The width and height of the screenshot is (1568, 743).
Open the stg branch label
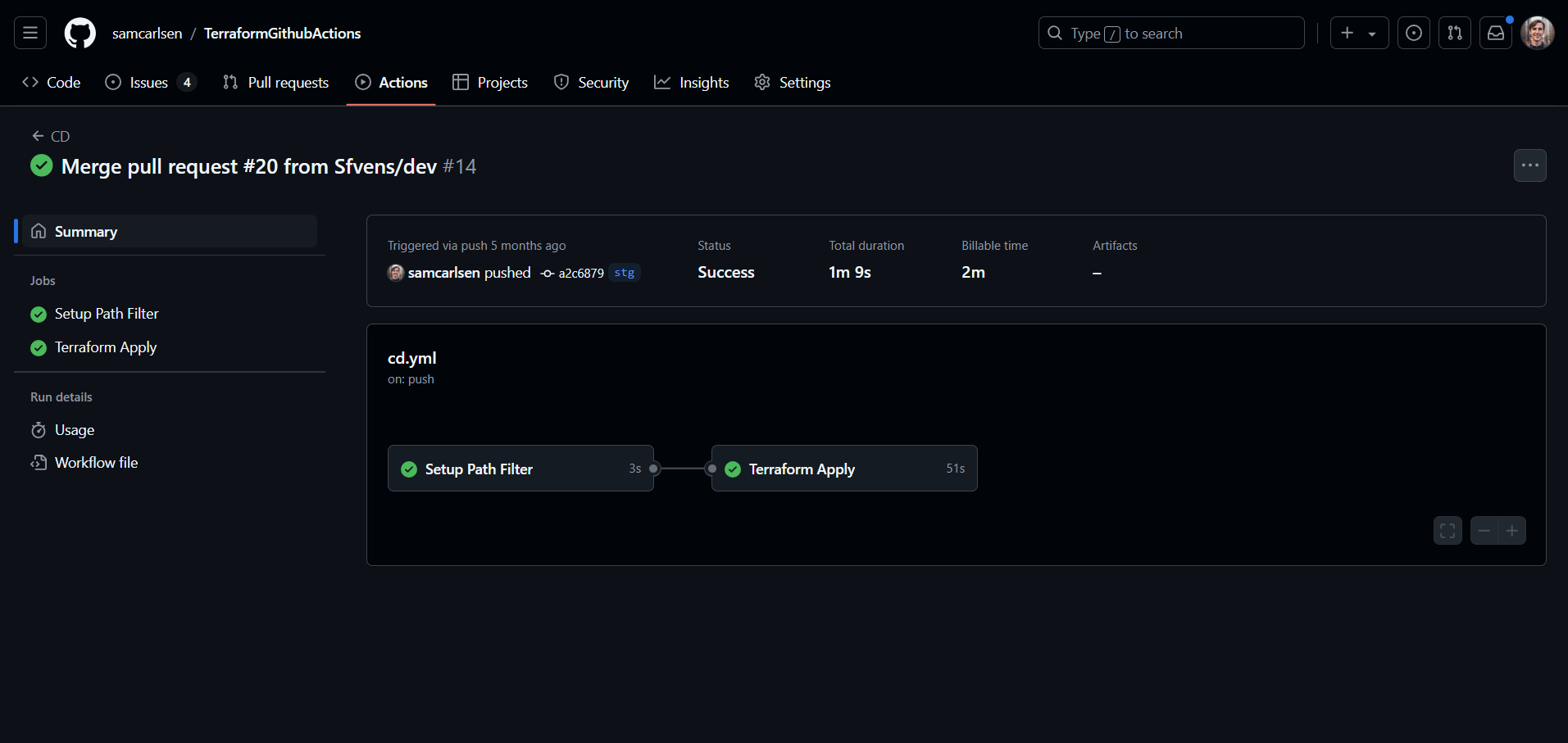click(625, 273)
